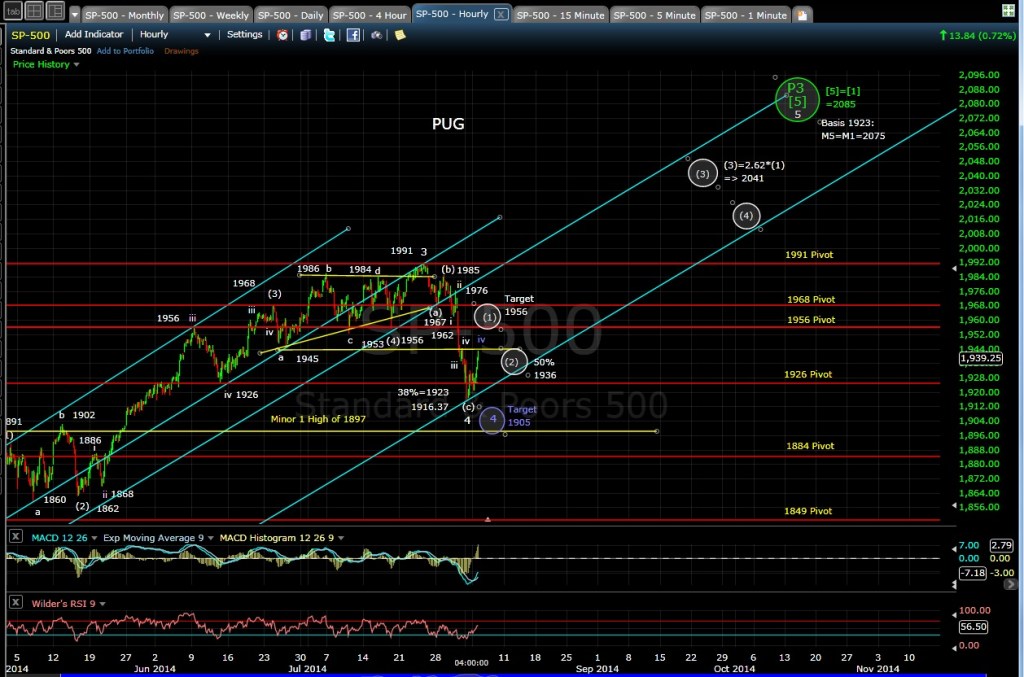Click the '1884 Pivot' label
Viewport: 1024px width, 677px height.
[x=810, y=445]
